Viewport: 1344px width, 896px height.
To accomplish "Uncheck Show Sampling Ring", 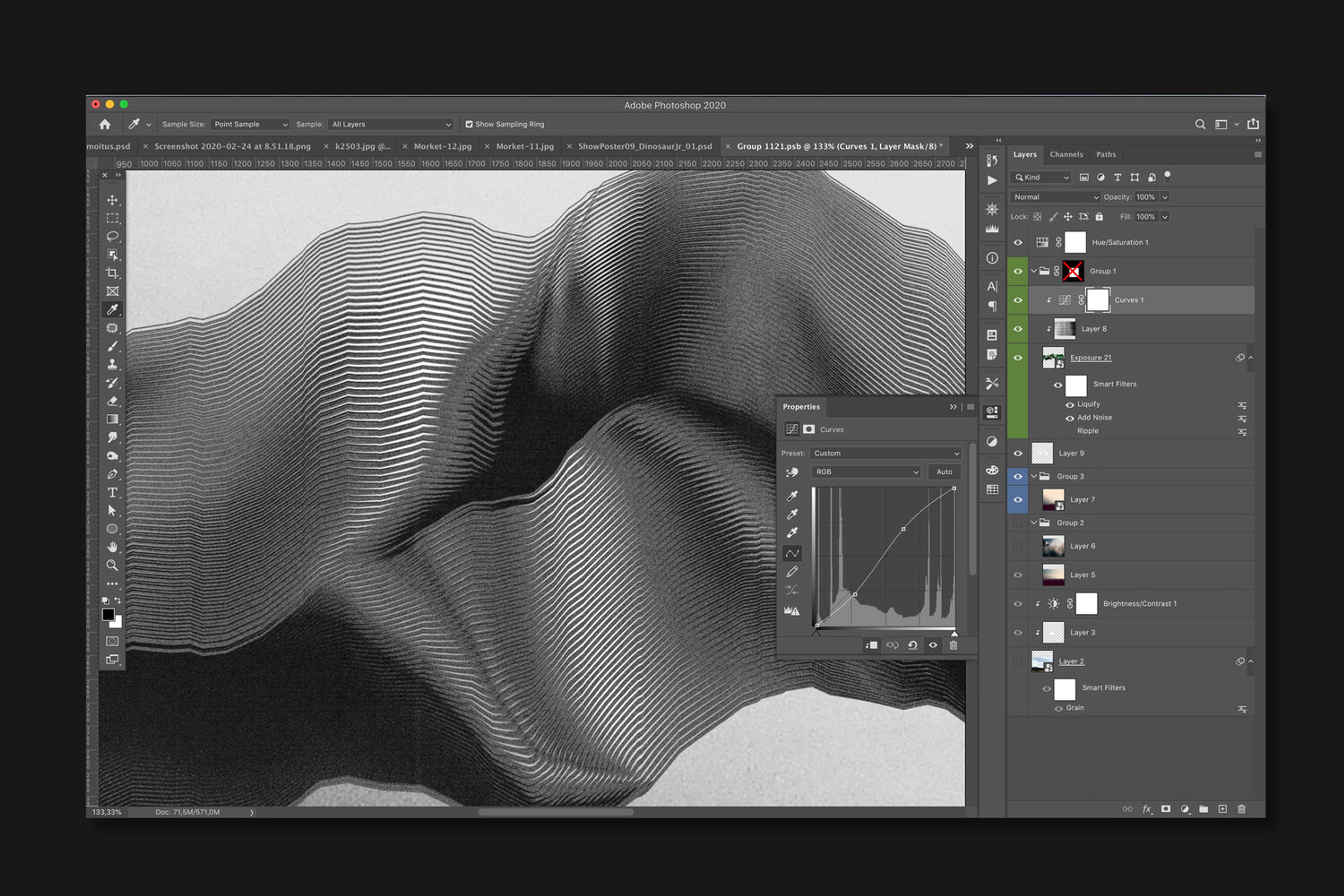I will click(469, 124).
